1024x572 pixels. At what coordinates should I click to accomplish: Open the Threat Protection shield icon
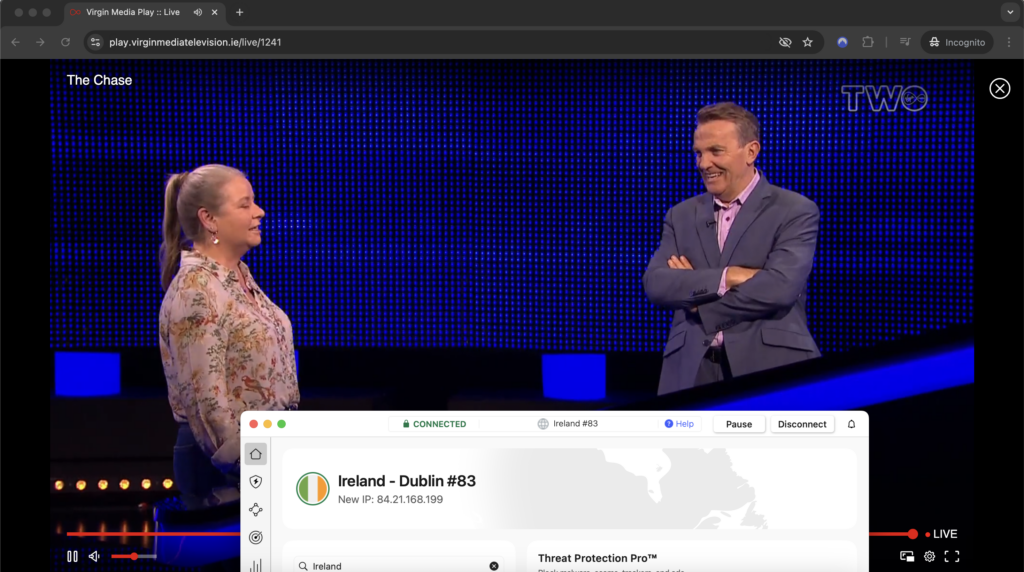[255, 482]
